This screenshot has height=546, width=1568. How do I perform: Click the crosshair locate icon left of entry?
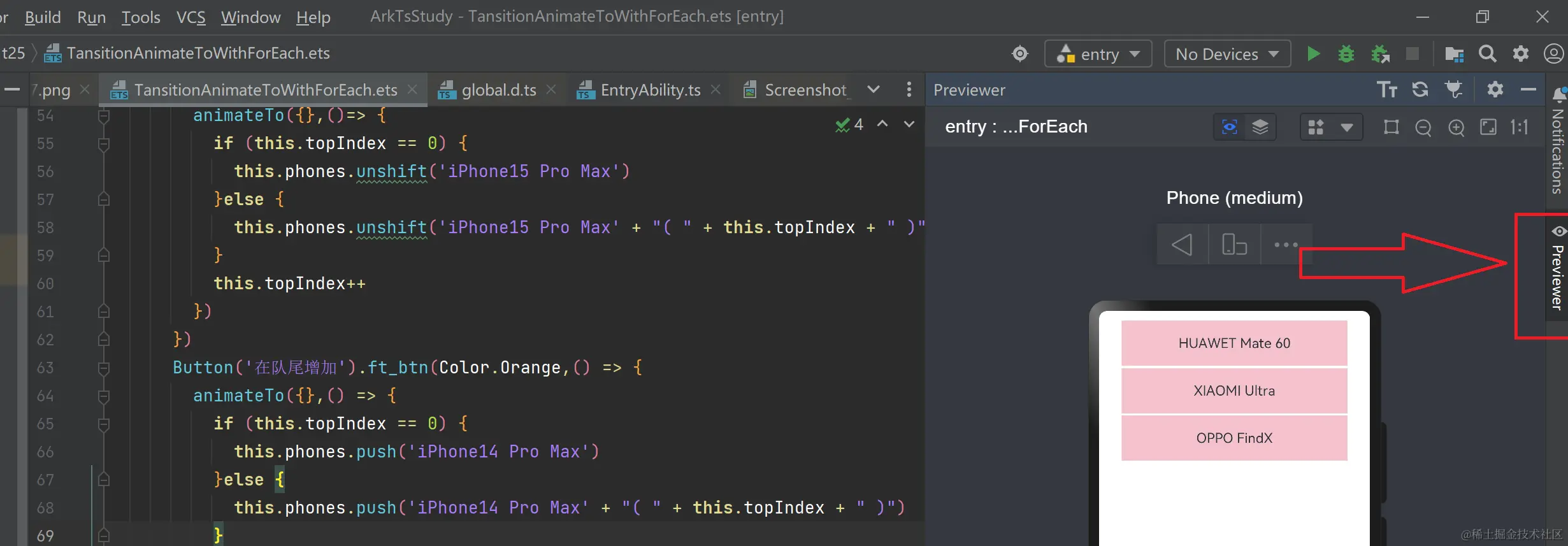click(1020, 54)
